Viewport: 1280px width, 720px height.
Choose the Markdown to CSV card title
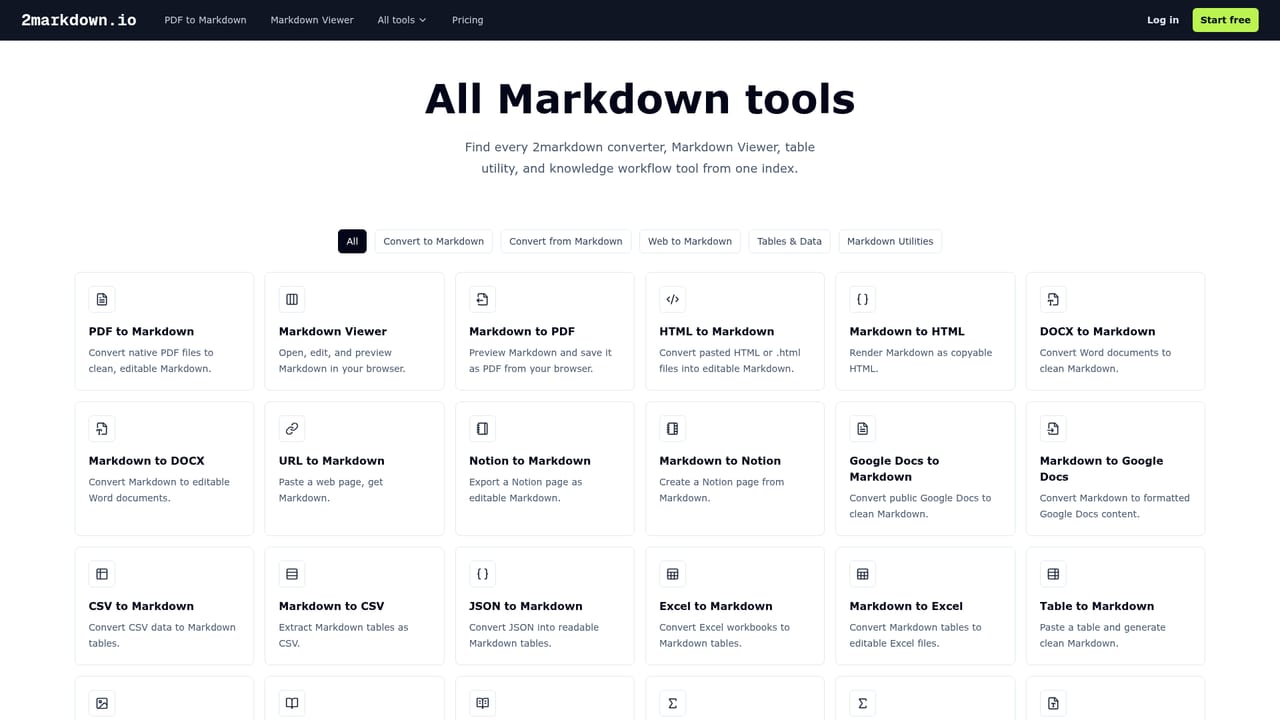tap(332, 606)
